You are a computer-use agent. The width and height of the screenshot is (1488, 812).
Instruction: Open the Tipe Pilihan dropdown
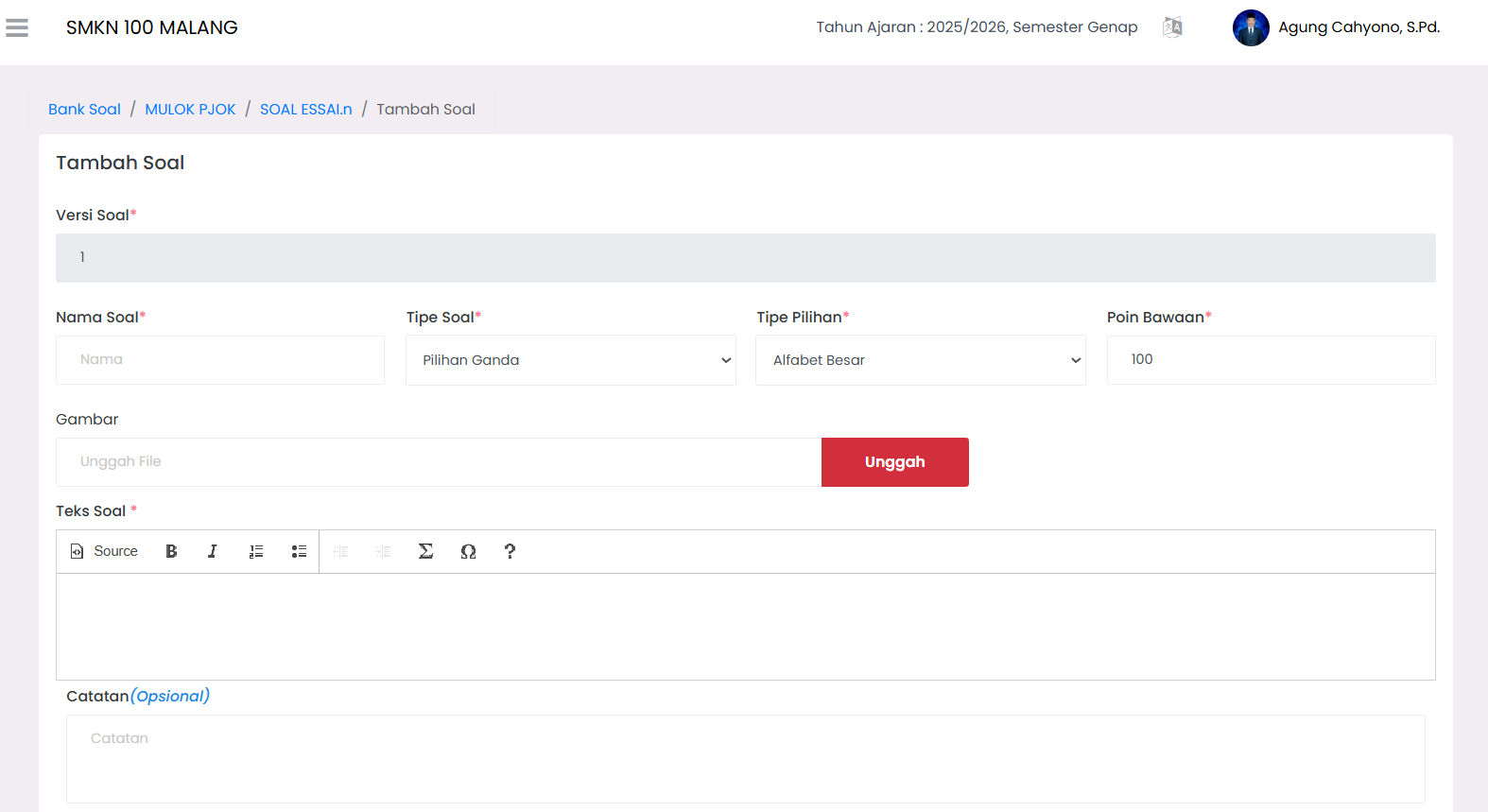click(920, 360)
